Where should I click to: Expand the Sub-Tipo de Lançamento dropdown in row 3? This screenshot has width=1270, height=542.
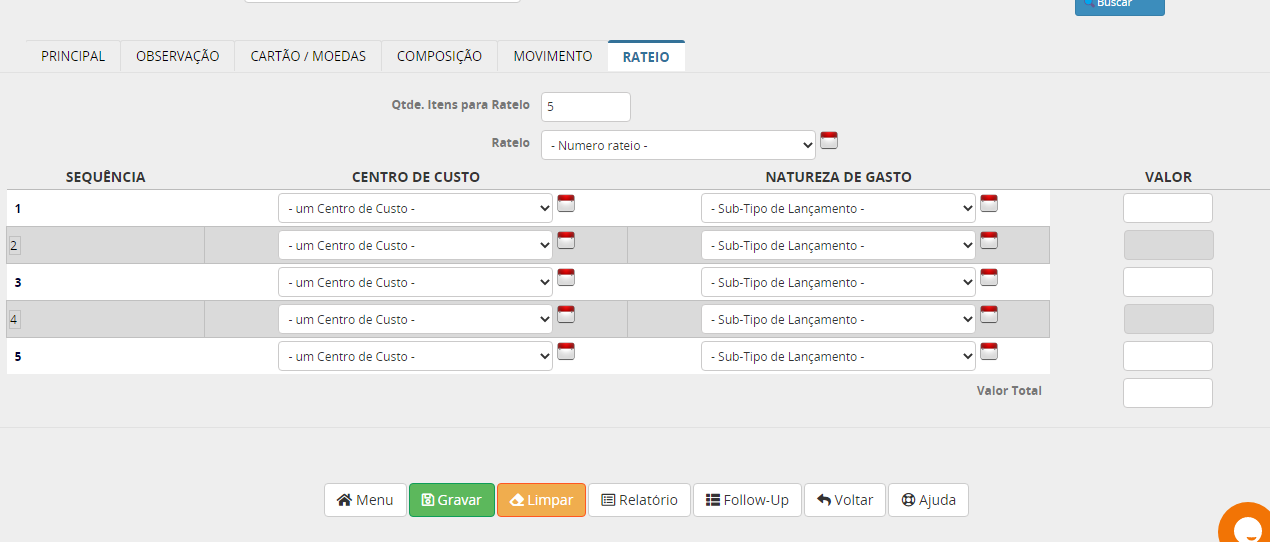[x=838, y=282]
